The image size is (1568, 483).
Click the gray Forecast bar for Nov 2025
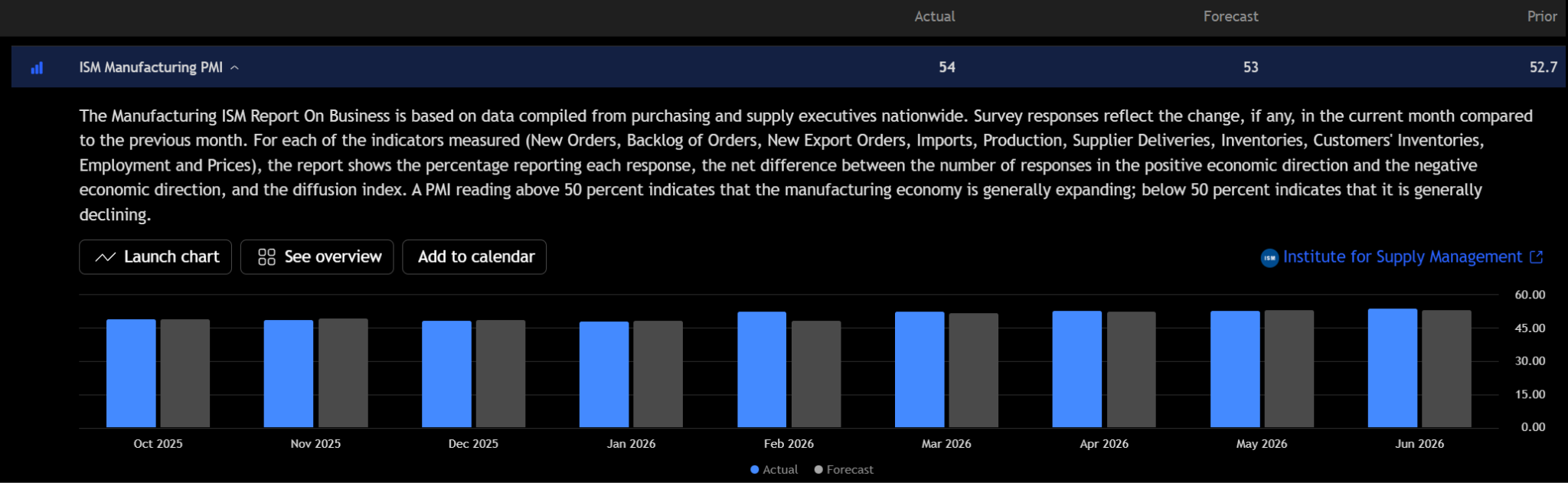point(343,373)
